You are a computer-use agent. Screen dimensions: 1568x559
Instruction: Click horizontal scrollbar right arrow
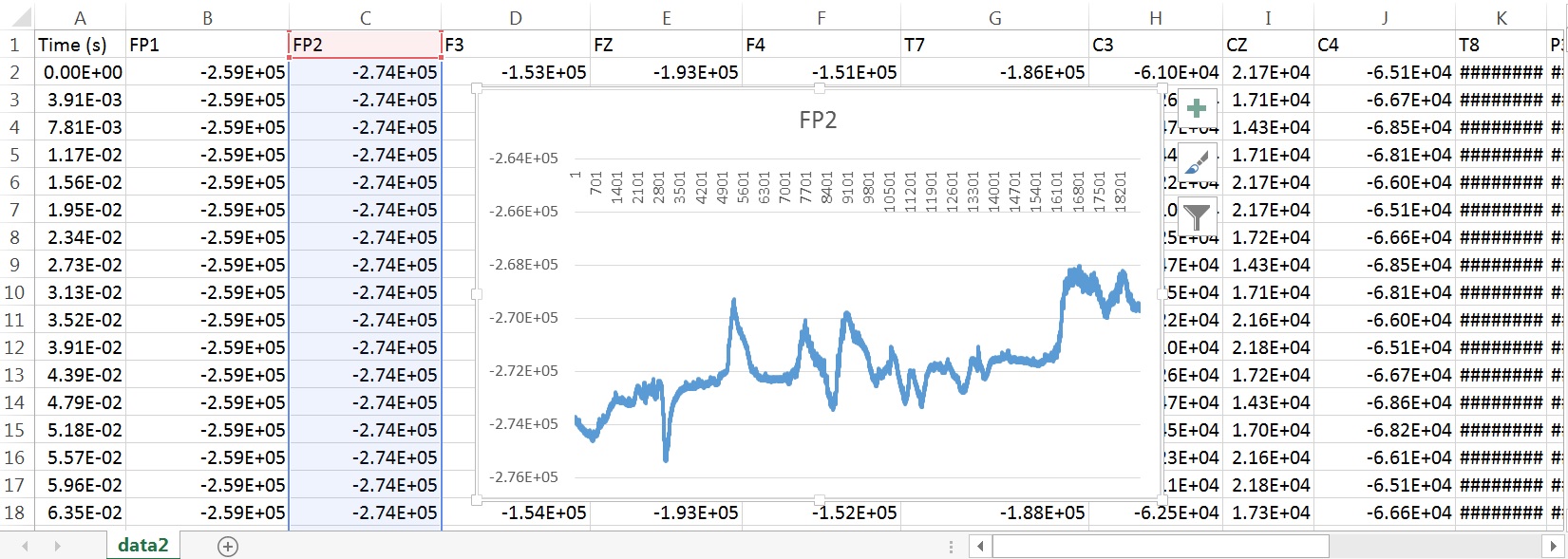pos(1553,546)
